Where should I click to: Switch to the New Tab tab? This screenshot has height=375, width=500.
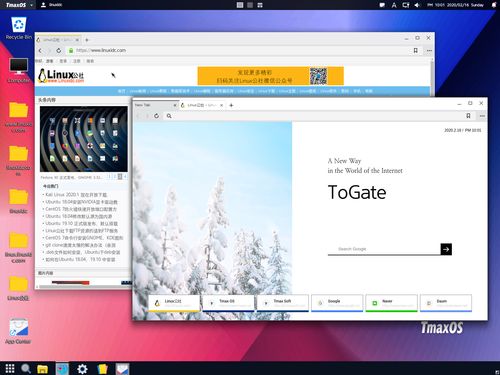coord(154,105)
